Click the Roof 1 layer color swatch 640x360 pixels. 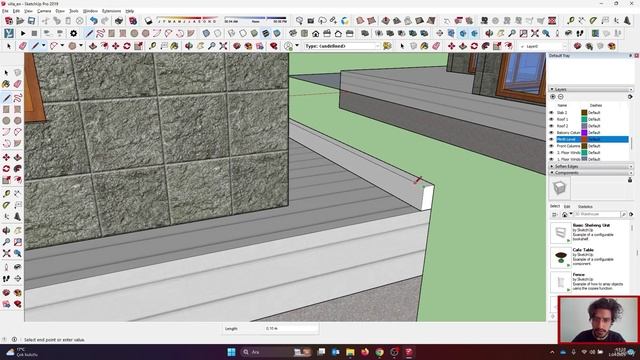point(584,119)
